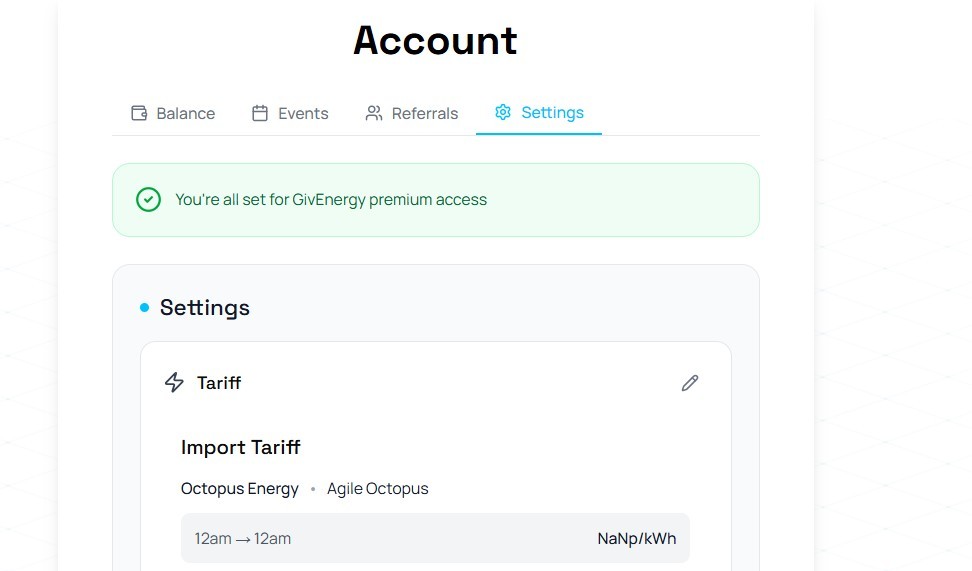
Task: Click the calendar icon beside Events
Action: pyautogui.click(x=260, y=113)
